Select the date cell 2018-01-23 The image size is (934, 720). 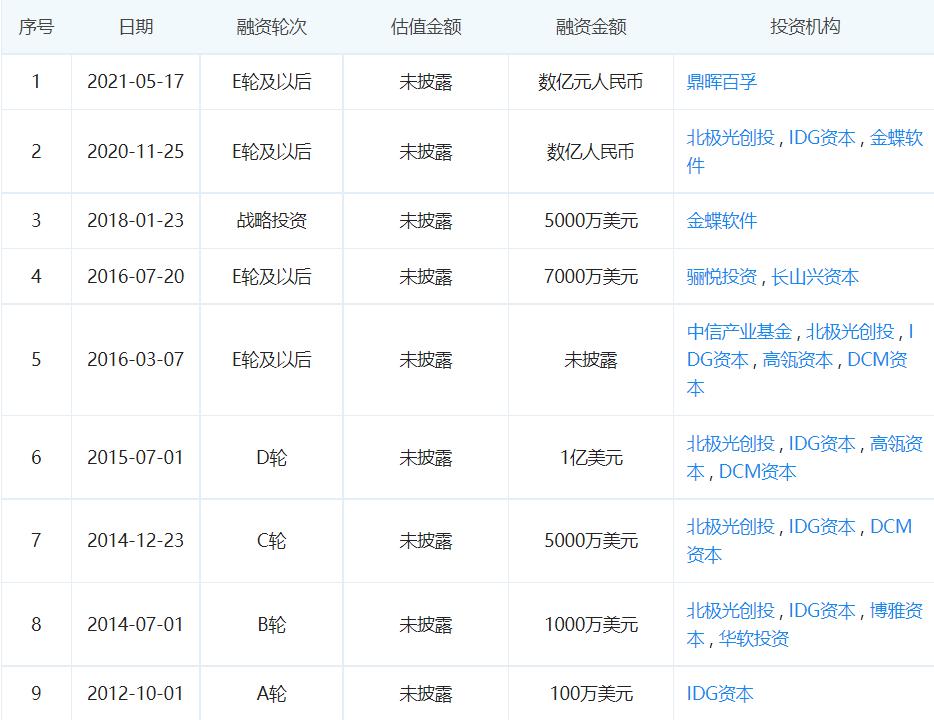[136, 221]
